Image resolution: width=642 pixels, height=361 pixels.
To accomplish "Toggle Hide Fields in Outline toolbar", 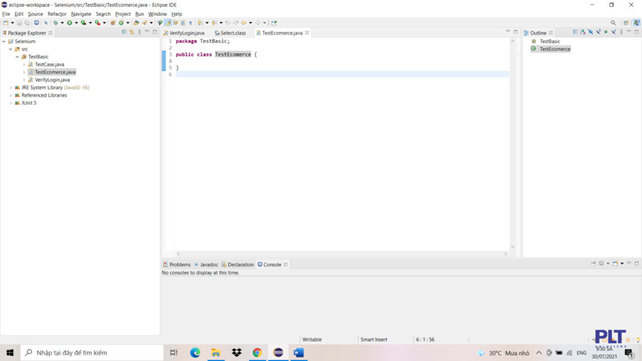I will pos(590,32).
